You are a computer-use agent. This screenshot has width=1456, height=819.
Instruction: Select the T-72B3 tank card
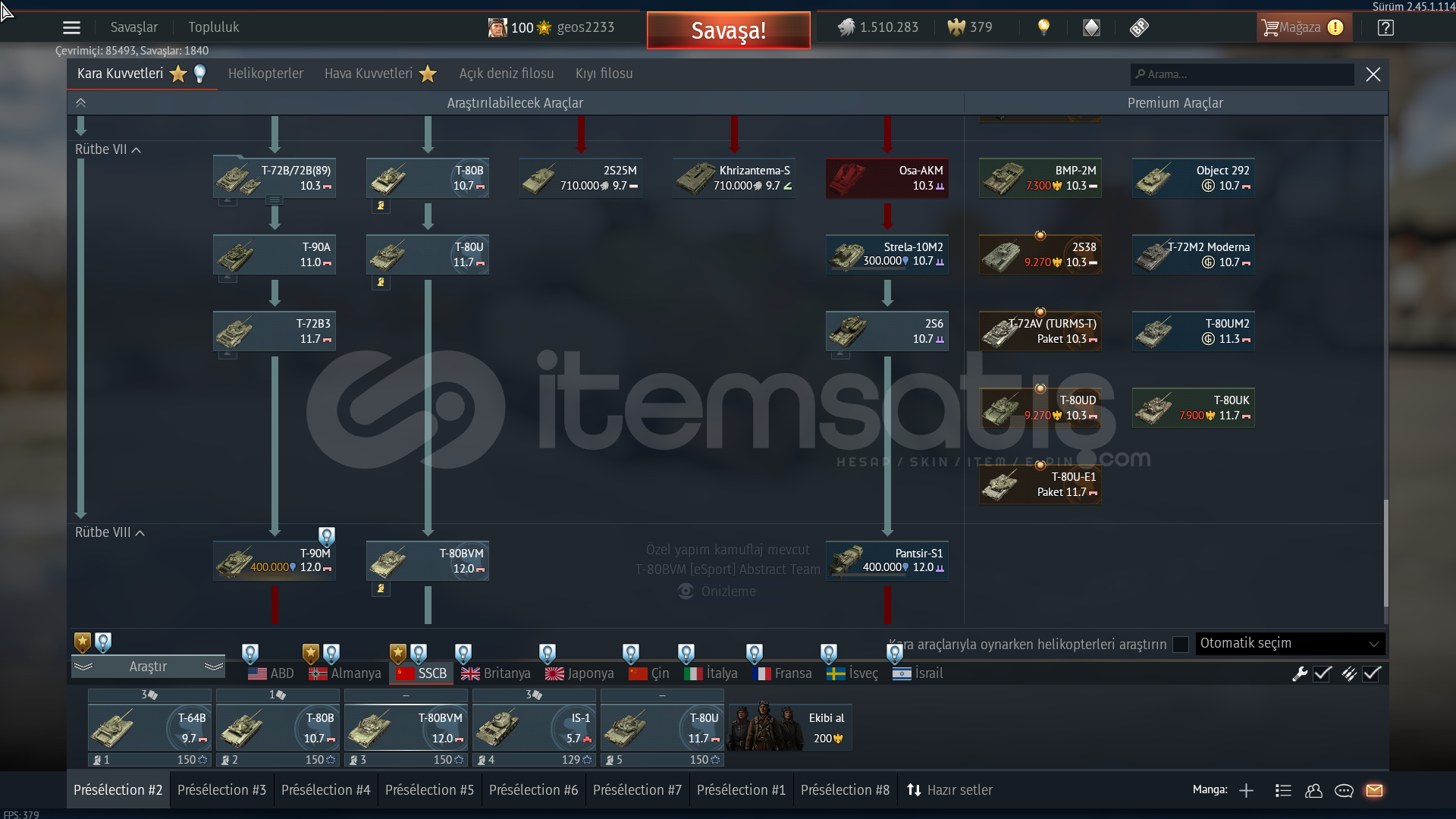point(275,331)
